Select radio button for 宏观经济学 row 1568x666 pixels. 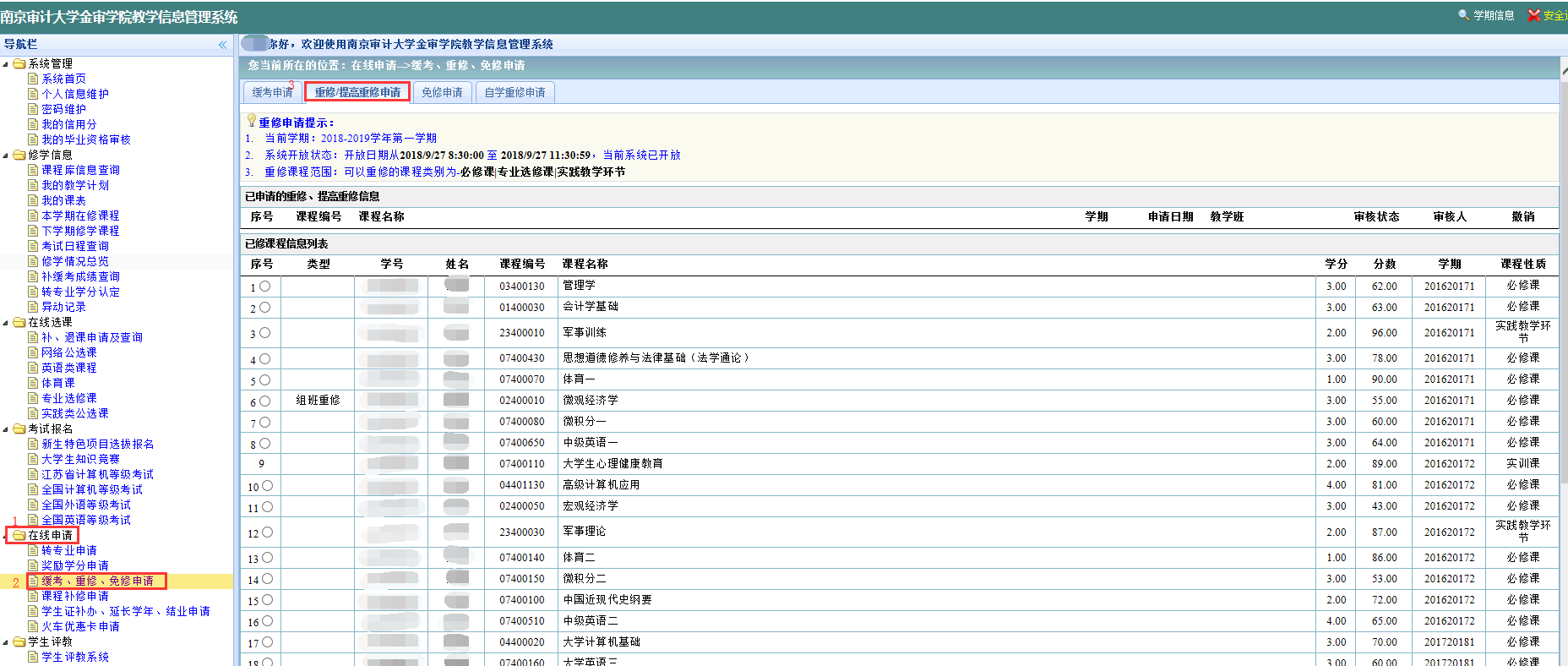point(267,507)
